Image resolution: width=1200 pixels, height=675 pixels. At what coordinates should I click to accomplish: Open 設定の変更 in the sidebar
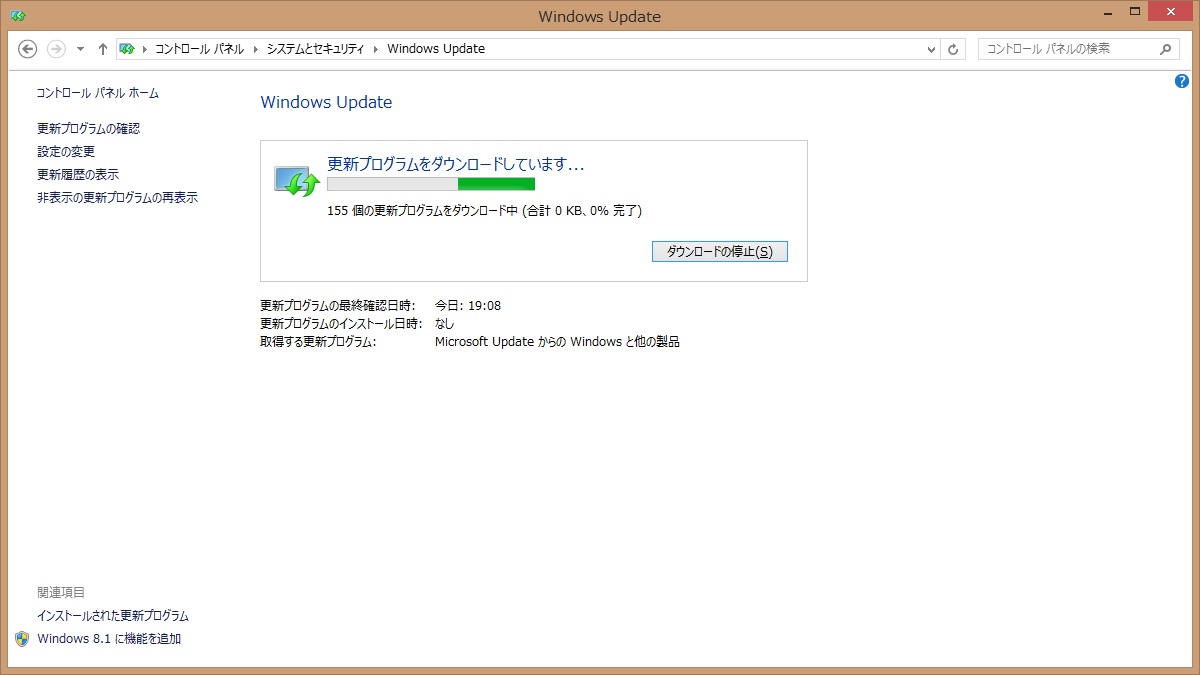(x=66, y=152)
